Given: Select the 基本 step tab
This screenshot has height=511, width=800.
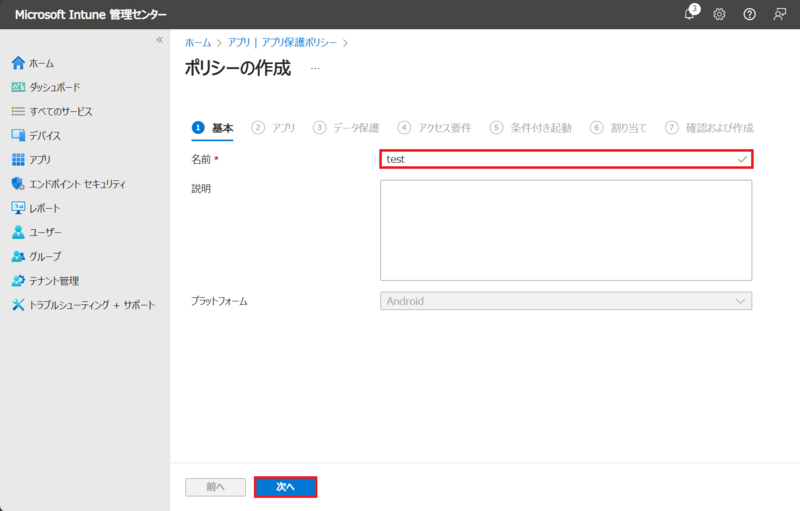Looking at the screenshot, I should 213,127.
